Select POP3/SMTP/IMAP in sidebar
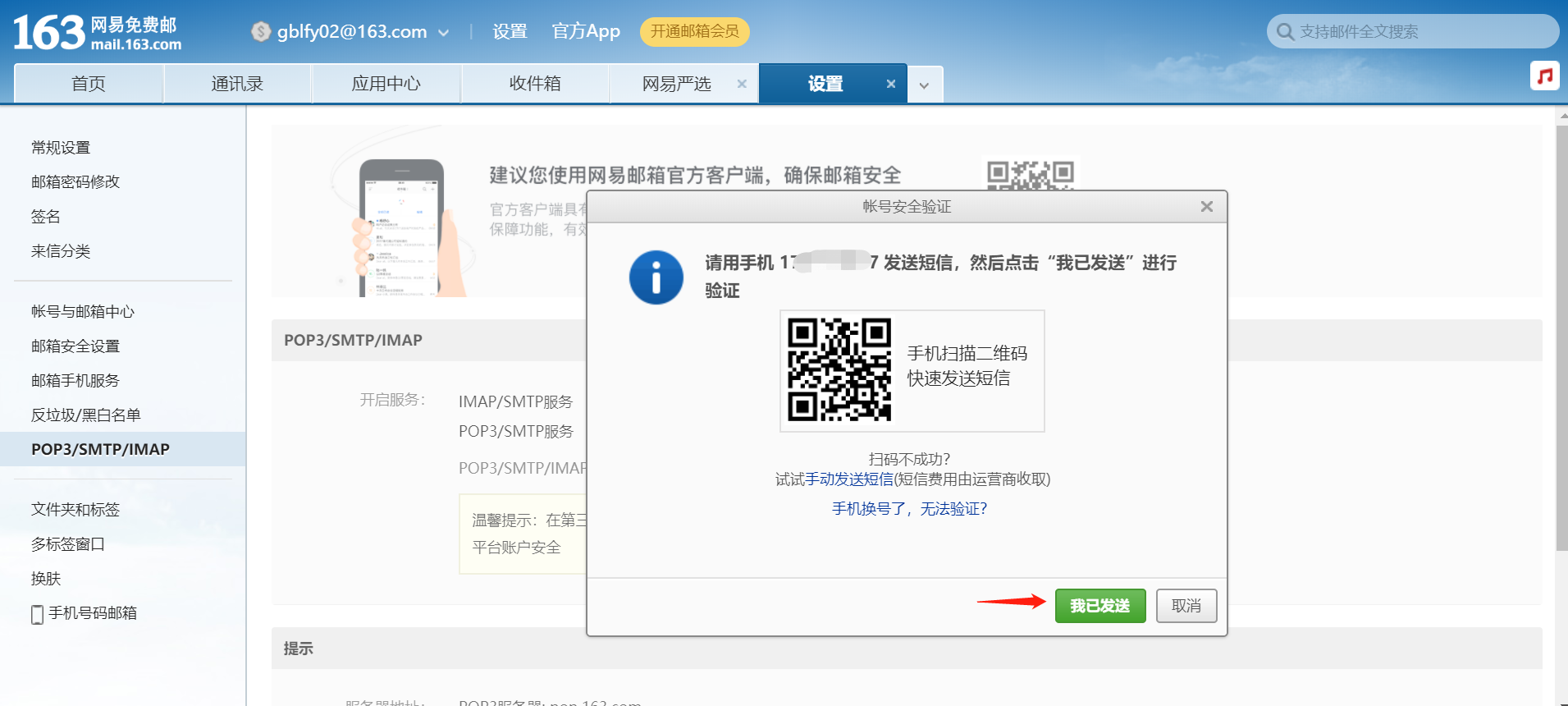The width and height of the screenshot is (1568, 706). 123,449
